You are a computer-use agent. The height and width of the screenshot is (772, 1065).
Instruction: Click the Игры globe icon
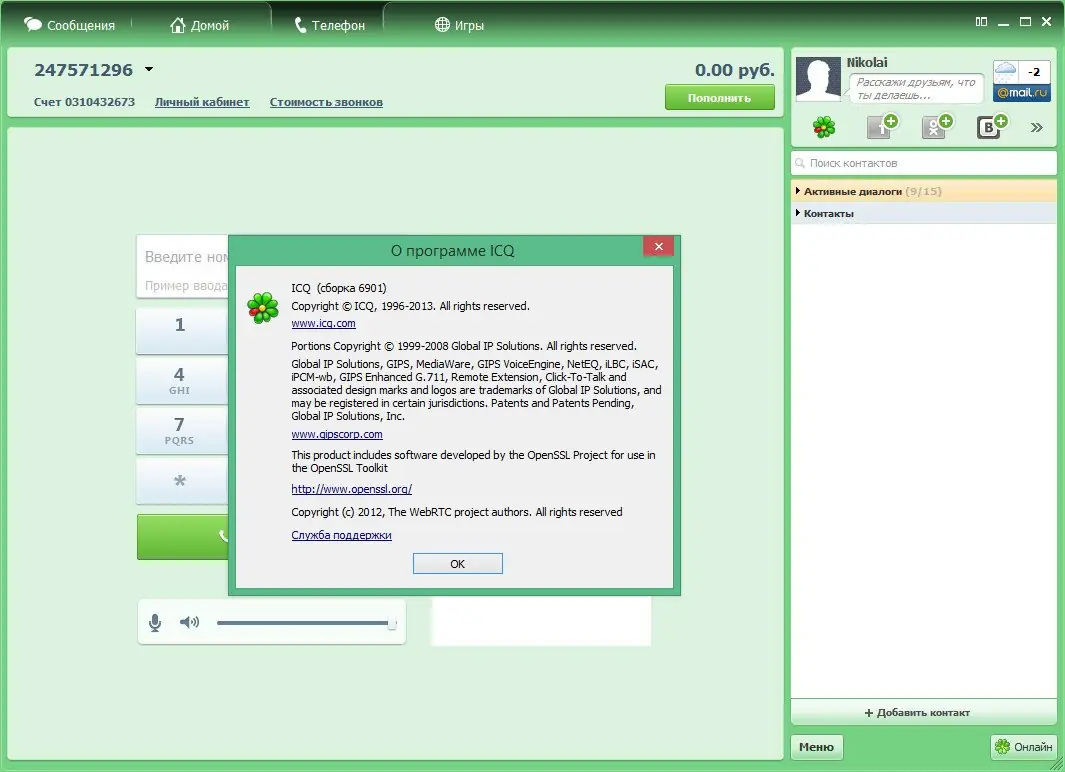tap(442, 25)
